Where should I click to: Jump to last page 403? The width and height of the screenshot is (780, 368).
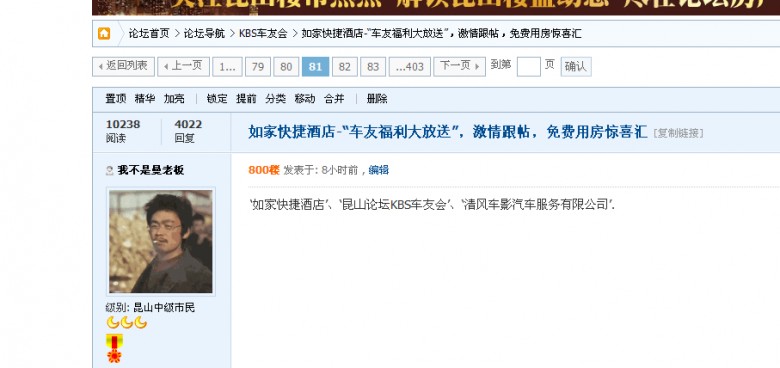(x=410, y=67)
